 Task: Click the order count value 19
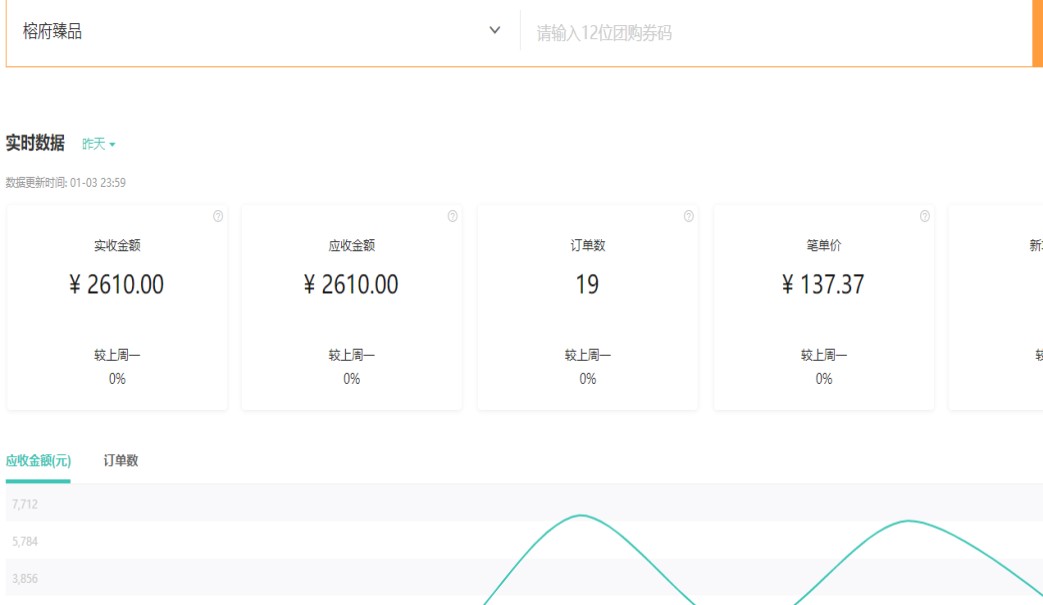tap(587, 285)
